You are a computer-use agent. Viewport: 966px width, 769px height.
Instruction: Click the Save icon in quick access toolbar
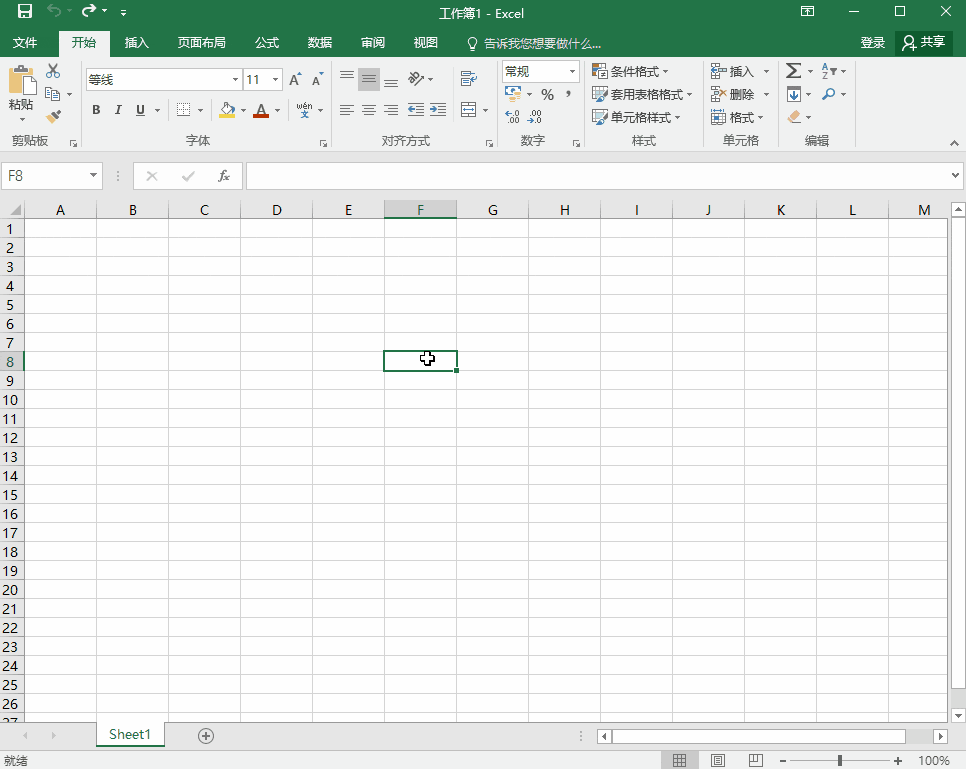[25, 11]
